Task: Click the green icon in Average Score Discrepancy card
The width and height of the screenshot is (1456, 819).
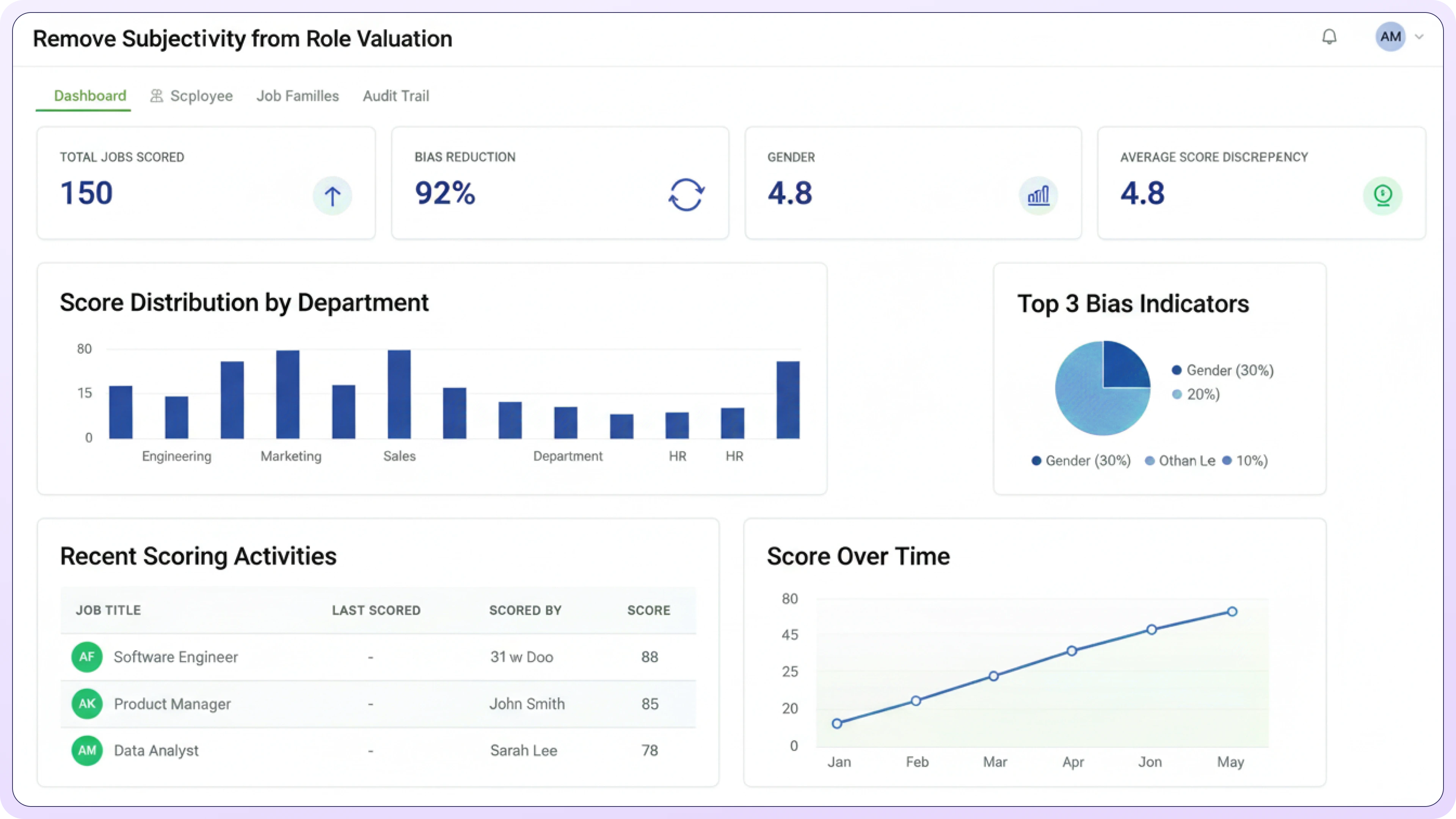Action: click(x=1382, y=196)
